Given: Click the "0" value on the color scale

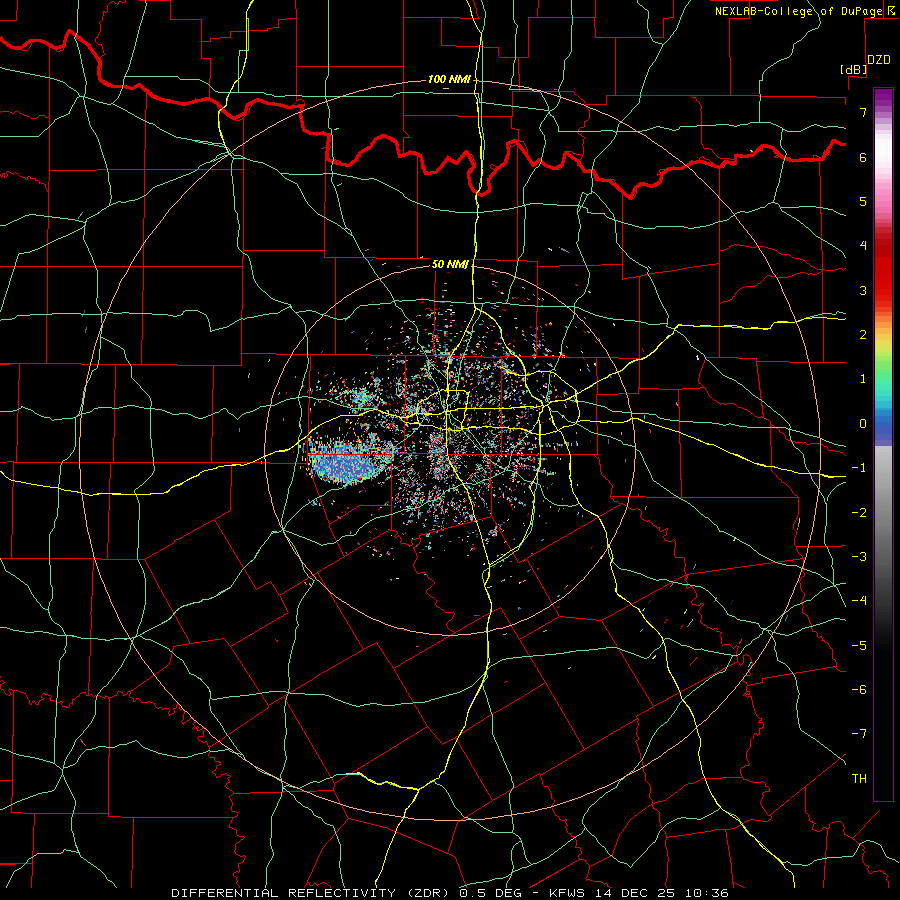Looking at the screenshot, I should tap(863, 424).
